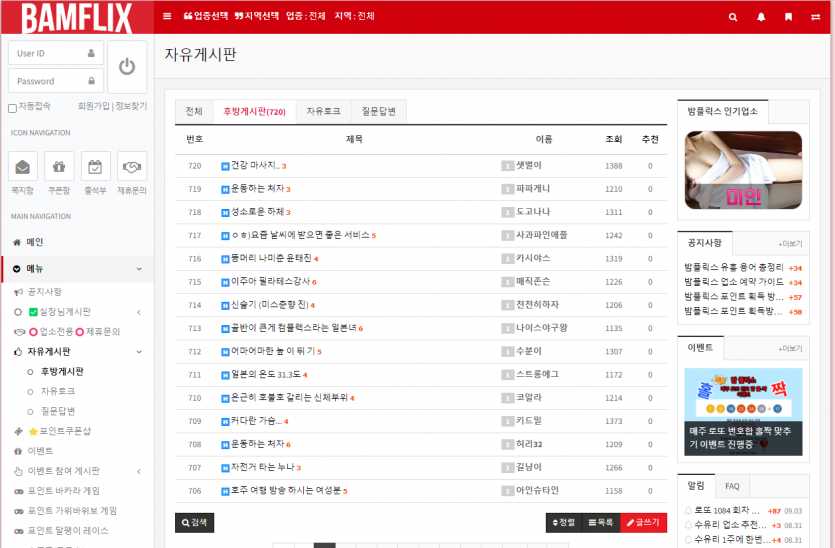Open the hamburger menu icon in header
Screen dimensions: 835x548
point(167,16)
